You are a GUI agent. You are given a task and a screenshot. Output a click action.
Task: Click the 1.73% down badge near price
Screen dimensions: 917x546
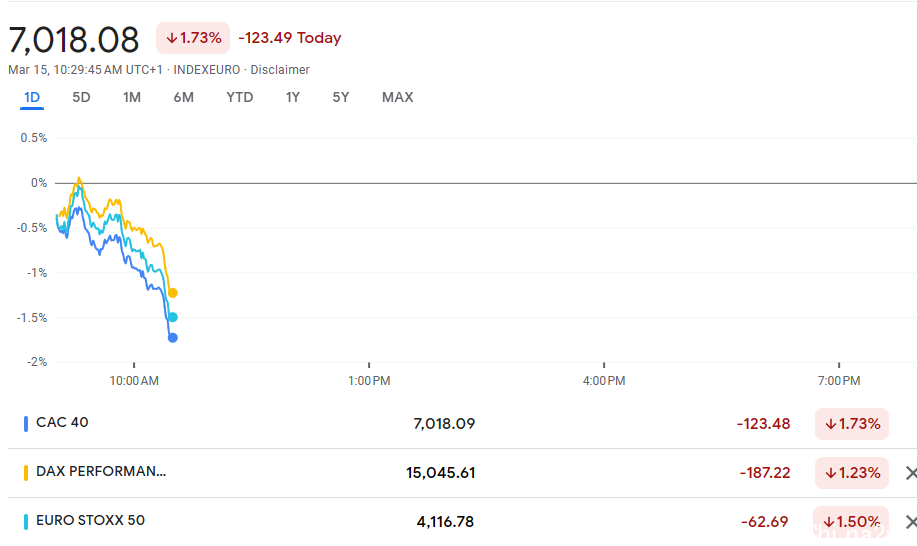[193, 38]
